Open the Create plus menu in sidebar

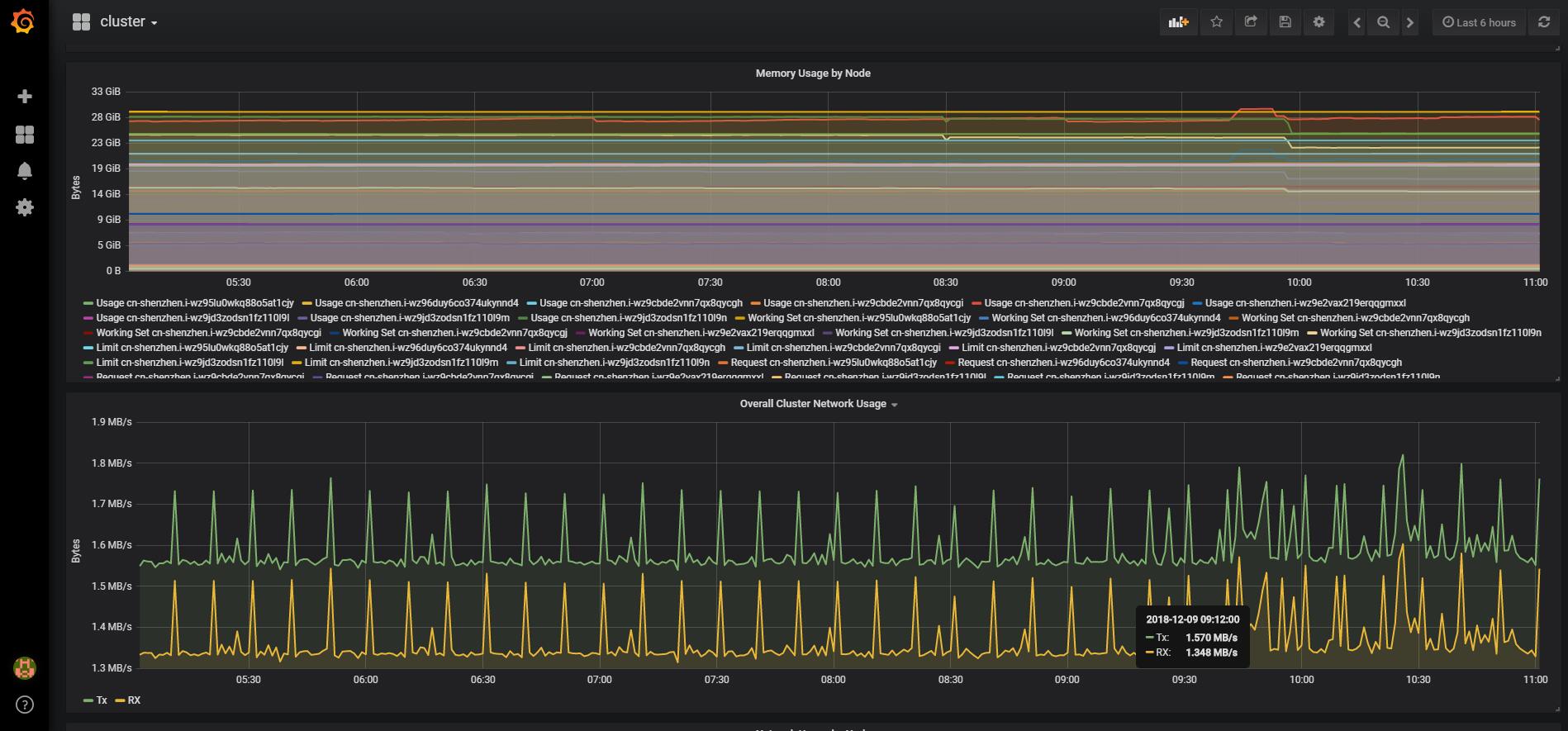pyautogui.click(x=25, y=97)
